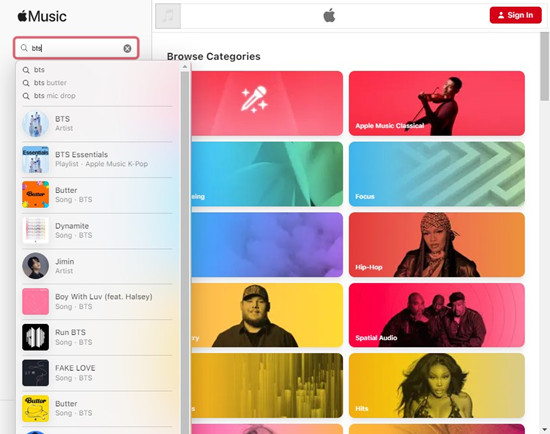This screenshot has width=550, height=434.
Task: Open the Hits category tile
Action: click(437, 386)
